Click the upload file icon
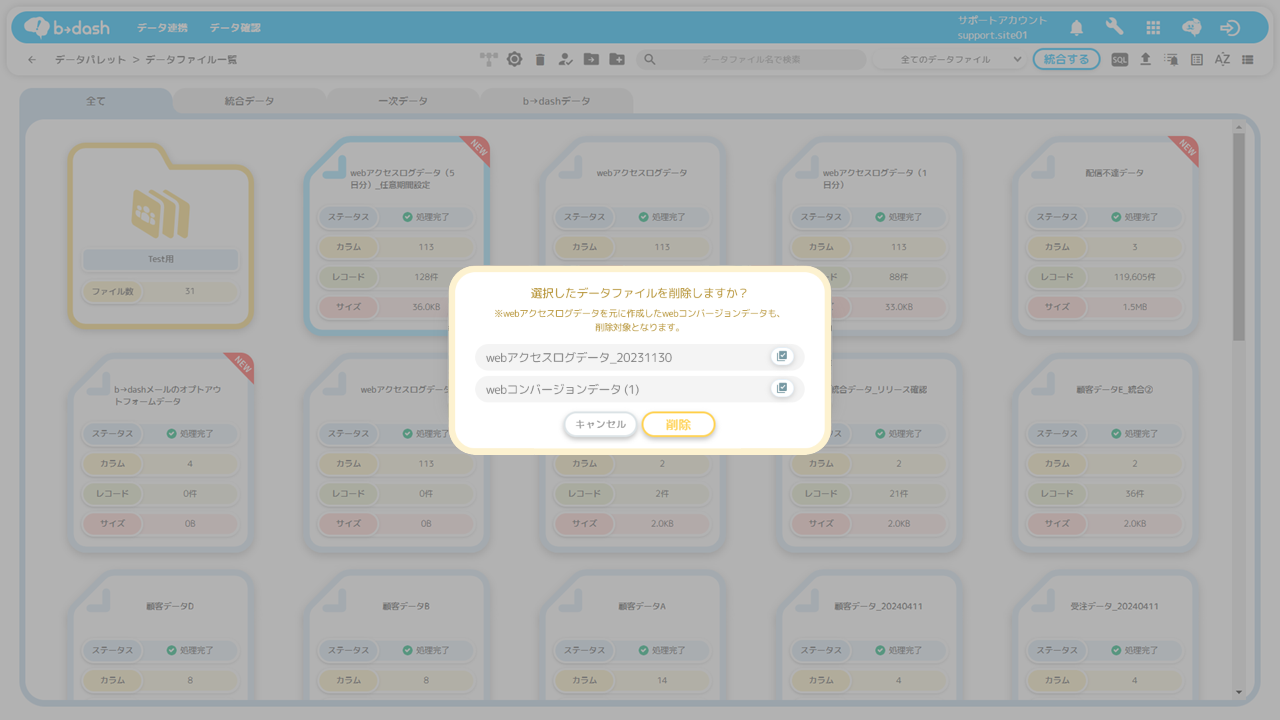 tap(1145, 59)
